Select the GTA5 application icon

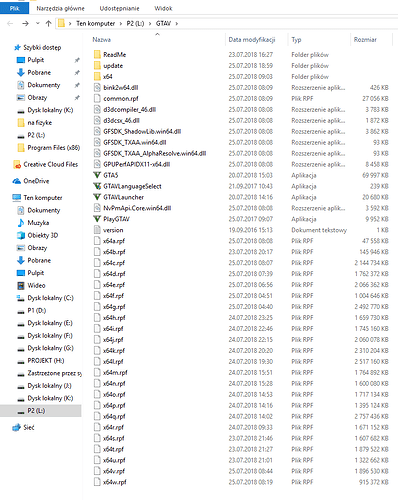[x=97, y=175]
